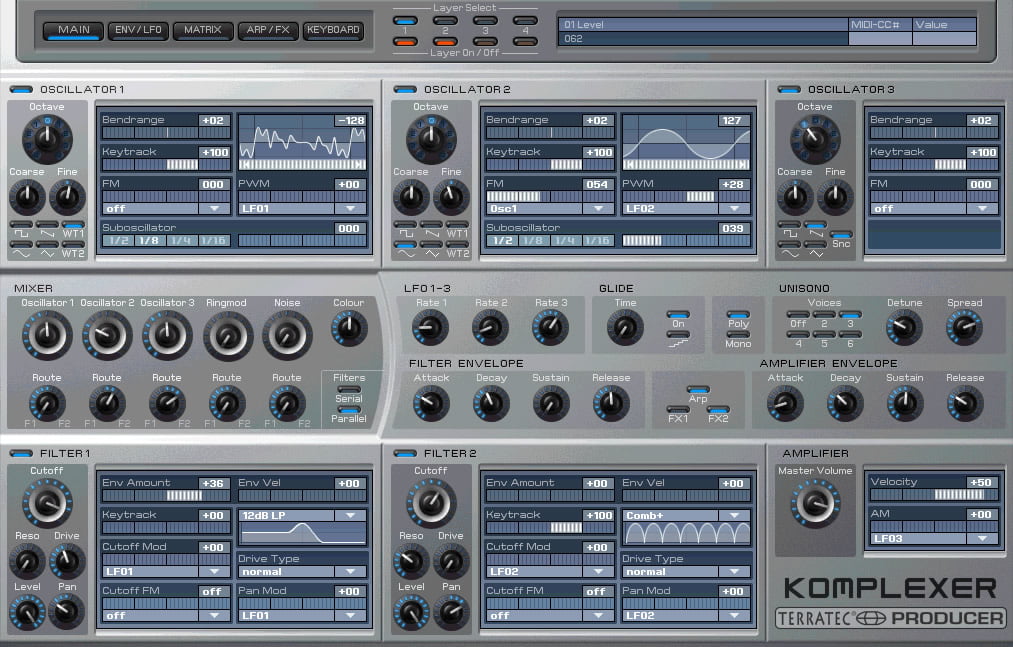The height and width of the screenshot is (647, 1013).
Task: Select the glide staircase mode button
Action: pyautogui.click(x=678, y=335)
